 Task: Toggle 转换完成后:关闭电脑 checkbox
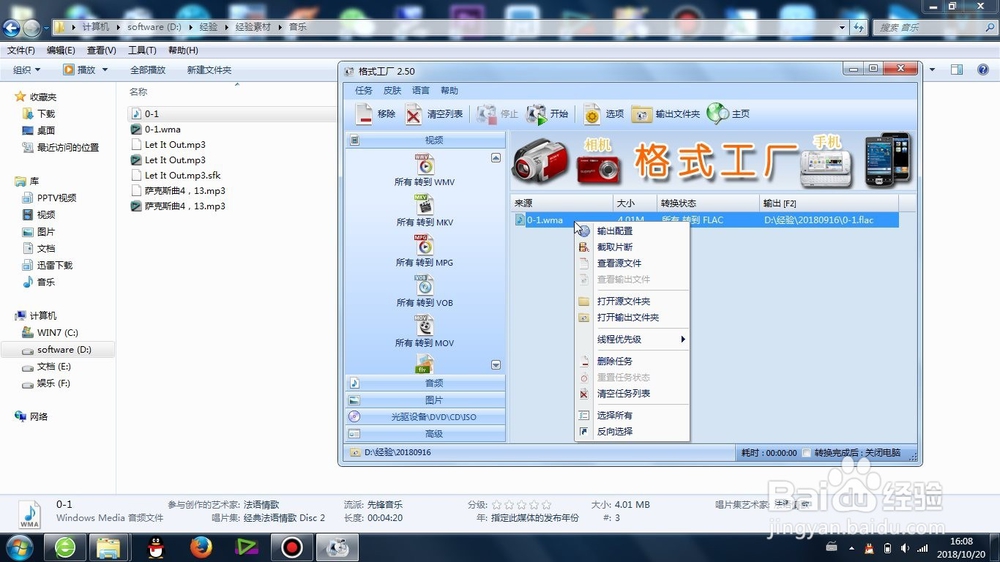point(807,453)
